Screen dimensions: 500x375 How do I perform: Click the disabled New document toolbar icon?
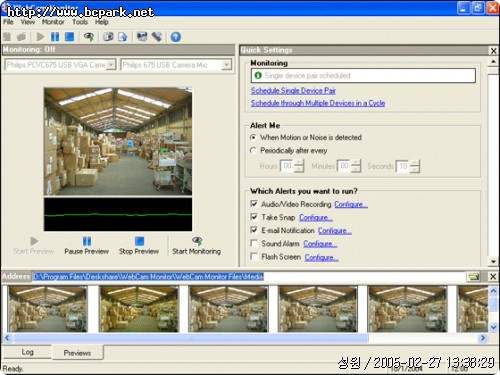point(7,37)
